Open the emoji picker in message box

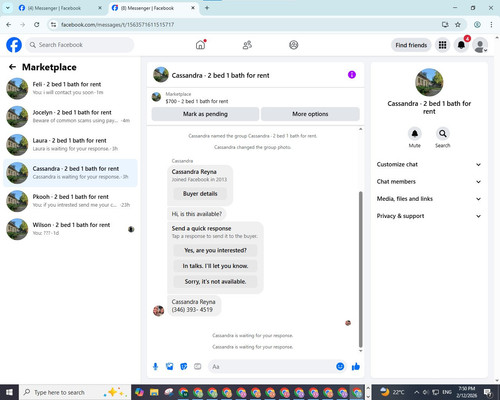[340, 367]
